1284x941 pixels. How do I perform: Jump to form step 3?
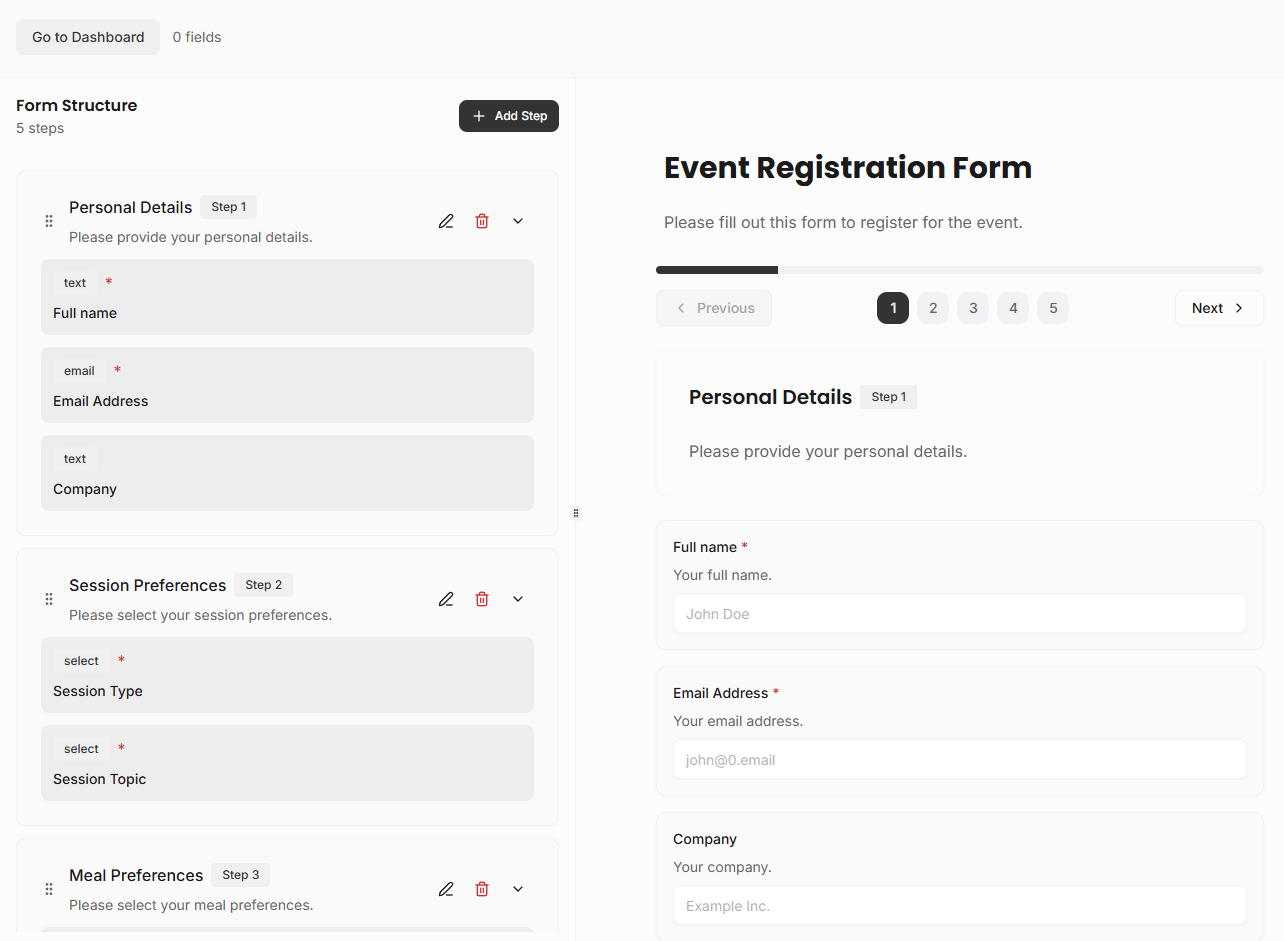(x=973, y=308)
